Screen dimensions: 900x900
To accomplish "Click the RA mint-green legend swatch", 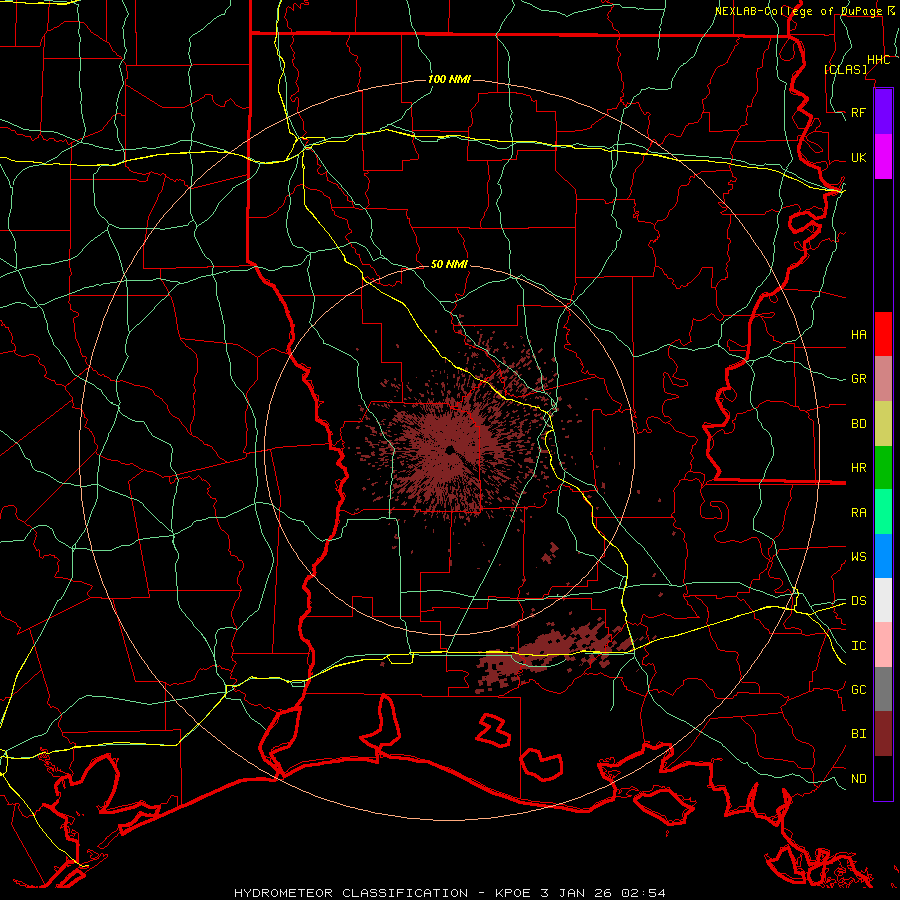I will (x=883, y=512).
